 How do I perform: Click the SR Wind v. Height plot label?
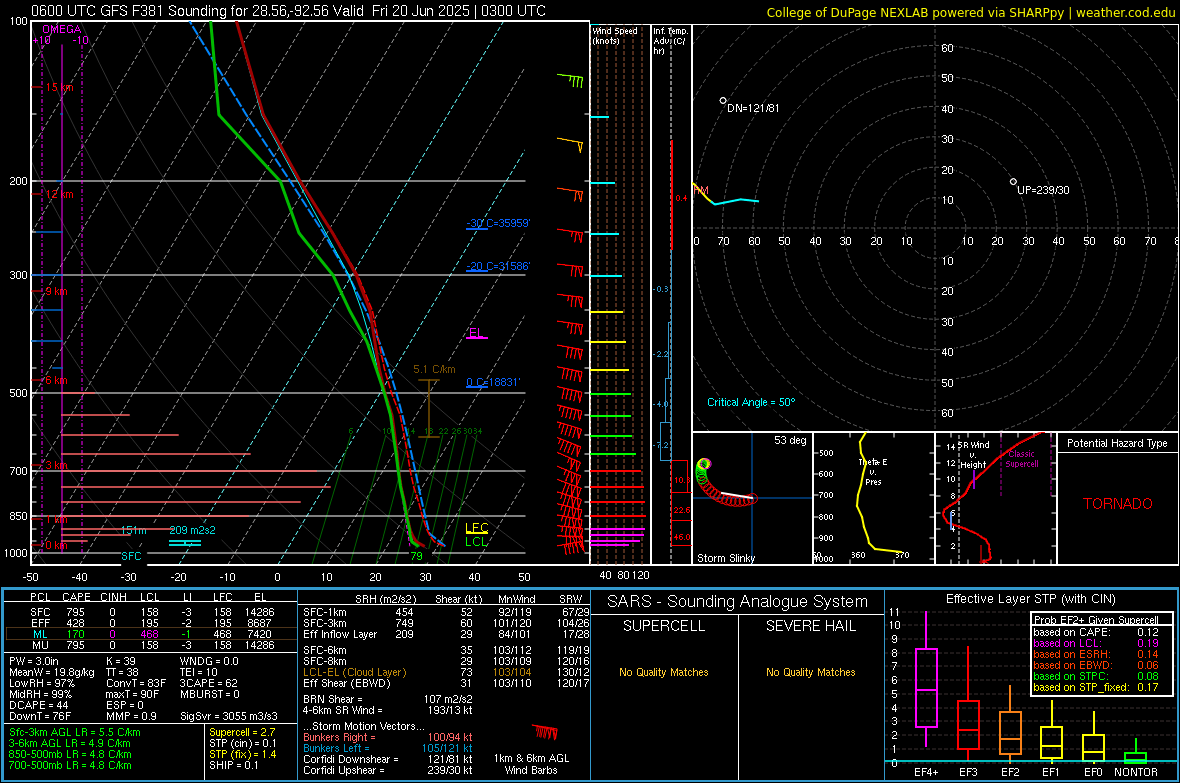(x=973, y=455)
